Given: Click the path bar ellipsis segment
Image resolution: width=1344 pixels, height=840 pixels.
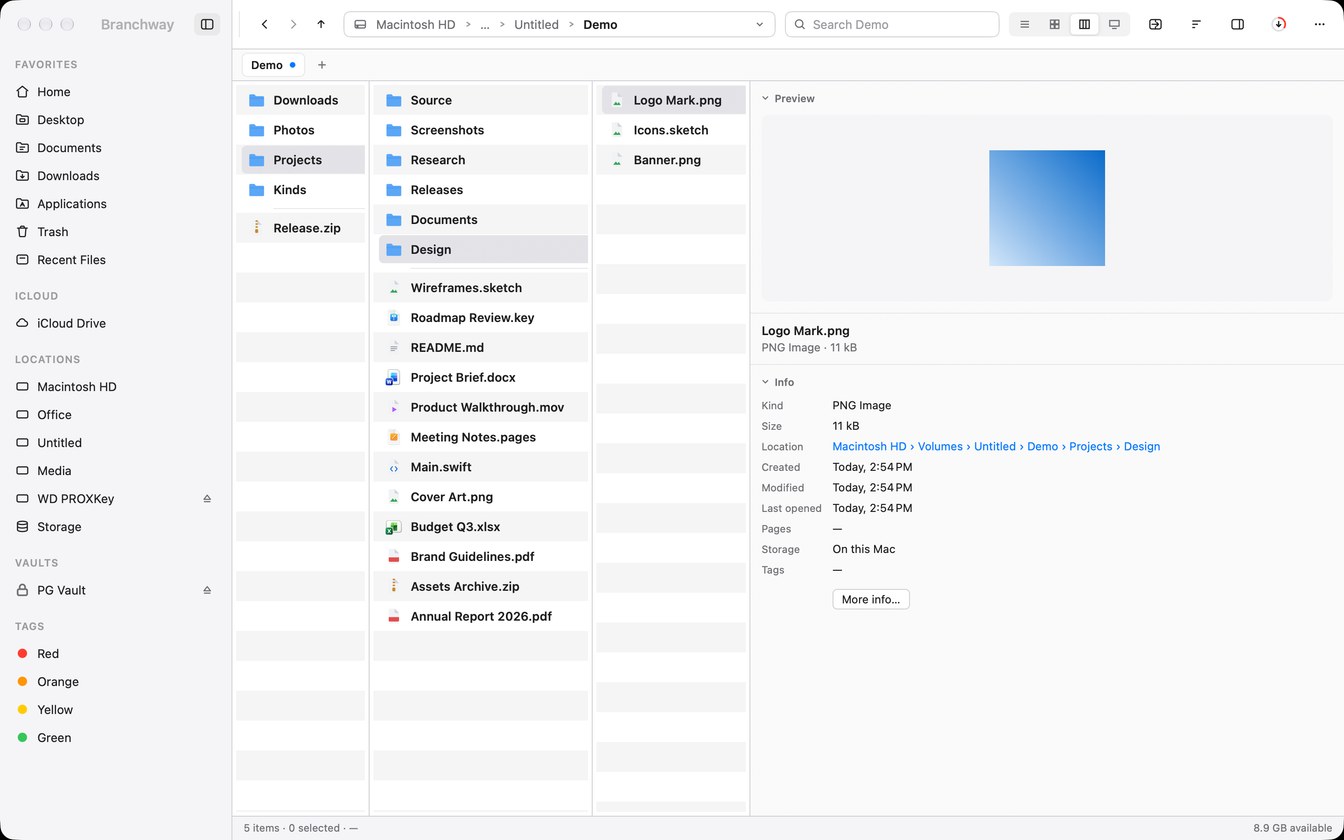Looking at the screenshot, I should click(x=485, y=24).
